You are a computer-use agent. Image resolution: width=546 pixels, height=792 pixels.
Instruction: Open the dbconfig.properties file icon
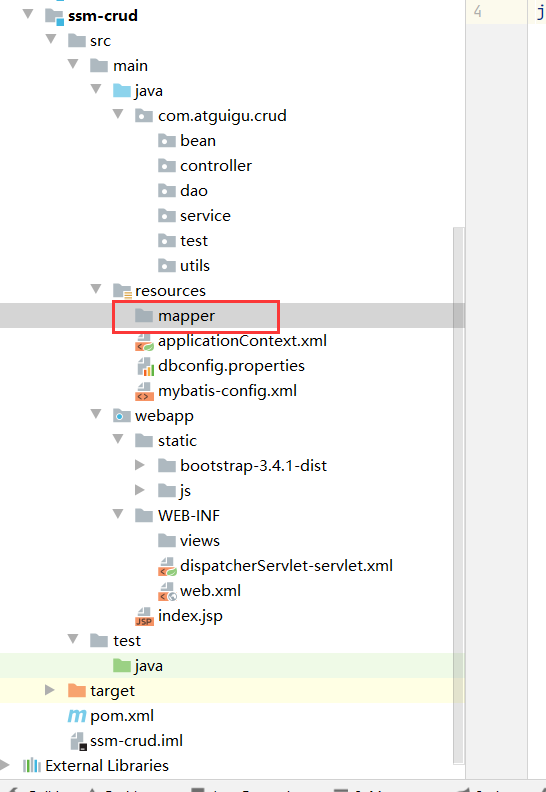pyautogui.click(x=145, y=366)
